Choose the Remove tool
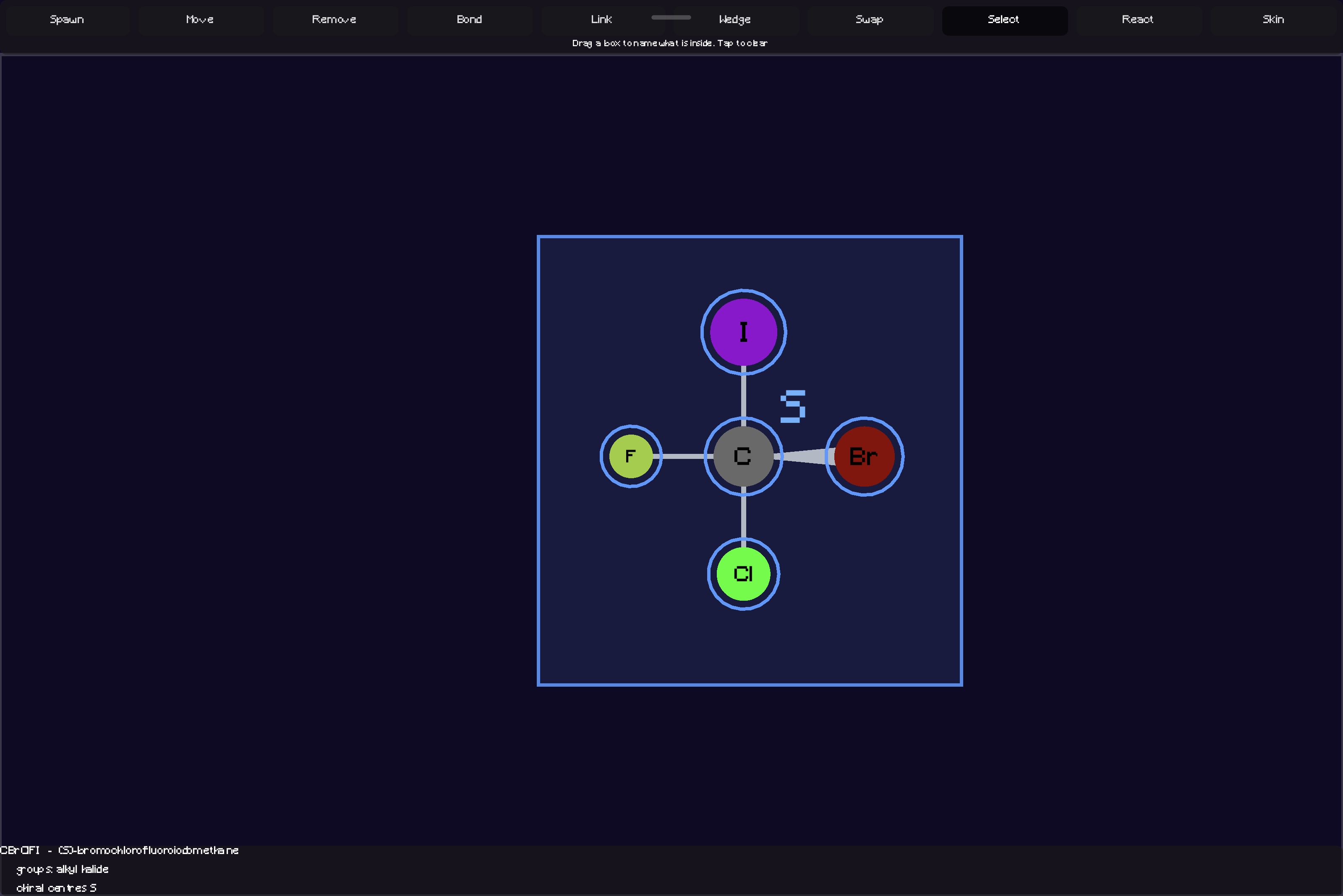The width and height of the screenshot is (1343, 896). 334,20
